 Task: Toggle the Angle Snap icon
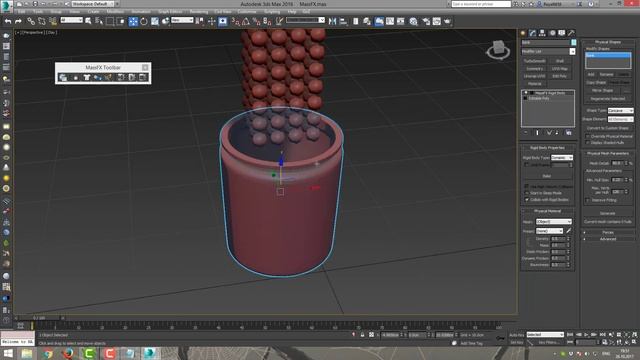[246, 21]
